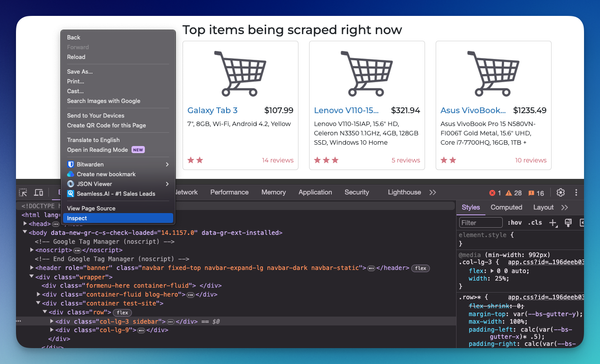The image size is (600, 364).
Task: Open DevTools settings gear
Action: (x=561, y=193)
